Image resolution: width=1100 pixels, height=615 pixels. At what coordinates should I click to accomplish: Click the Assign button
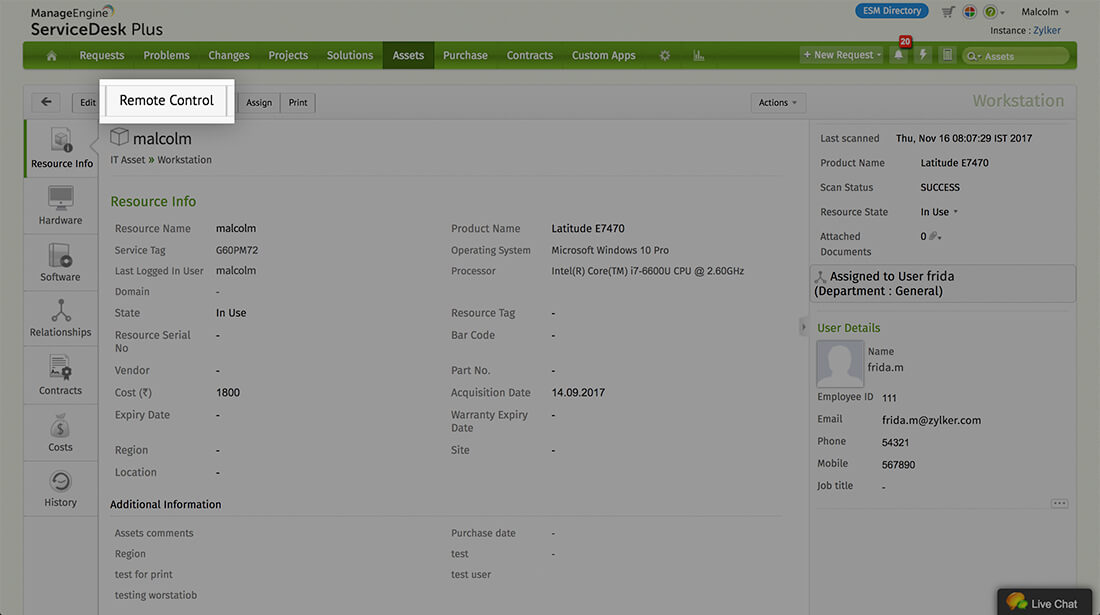pos(259,102)
